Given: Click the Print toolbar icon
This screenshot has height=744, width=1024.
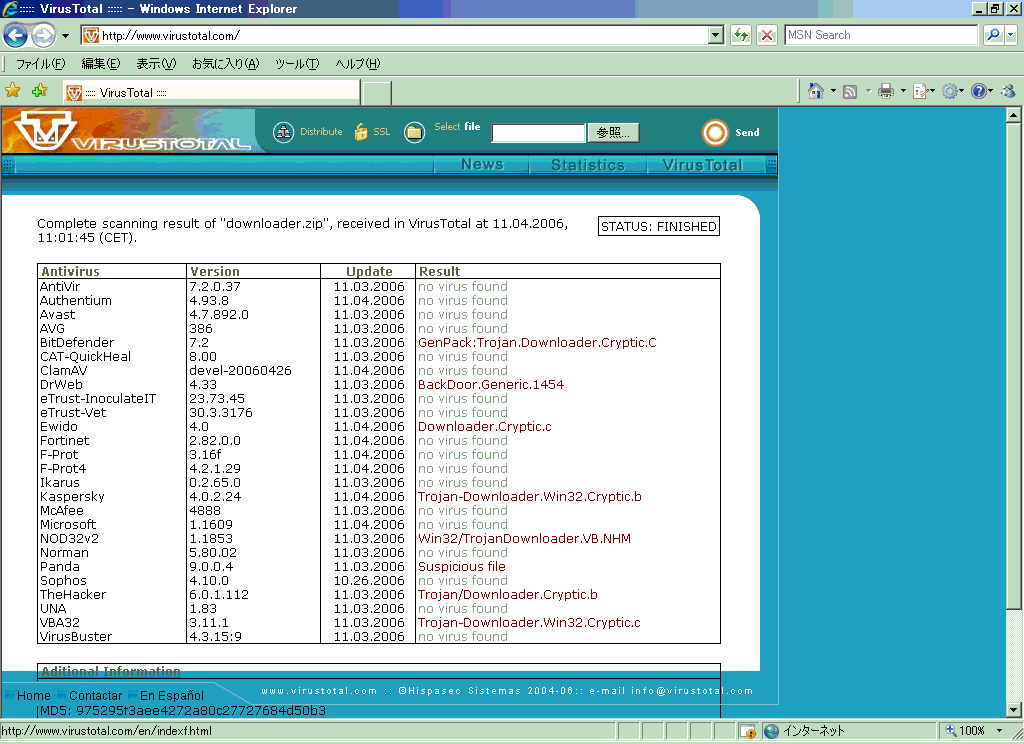Looking at the screenshot, I should tap(886, 91).
